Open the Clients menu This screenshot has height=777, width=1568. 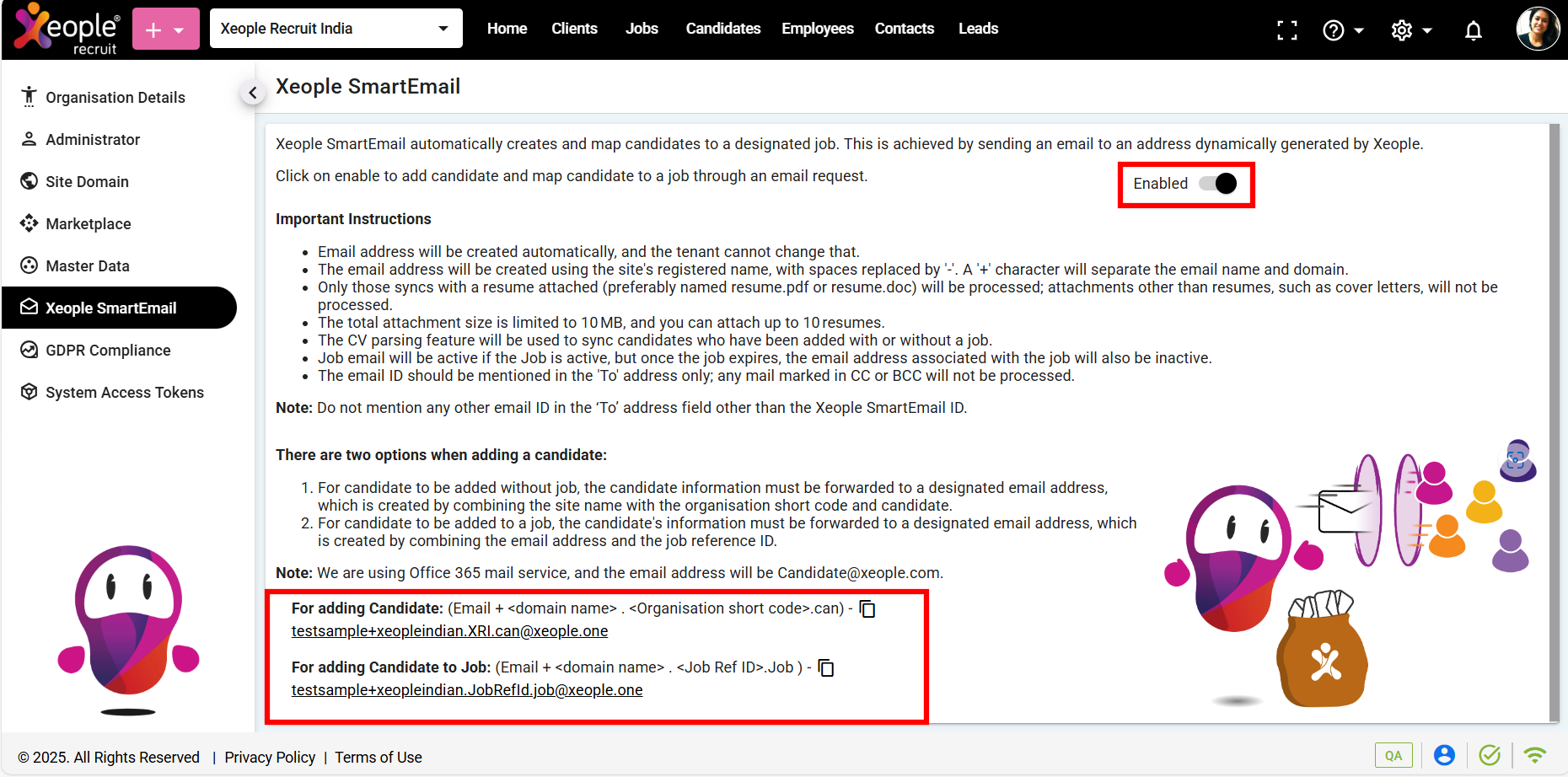point(574,29)
